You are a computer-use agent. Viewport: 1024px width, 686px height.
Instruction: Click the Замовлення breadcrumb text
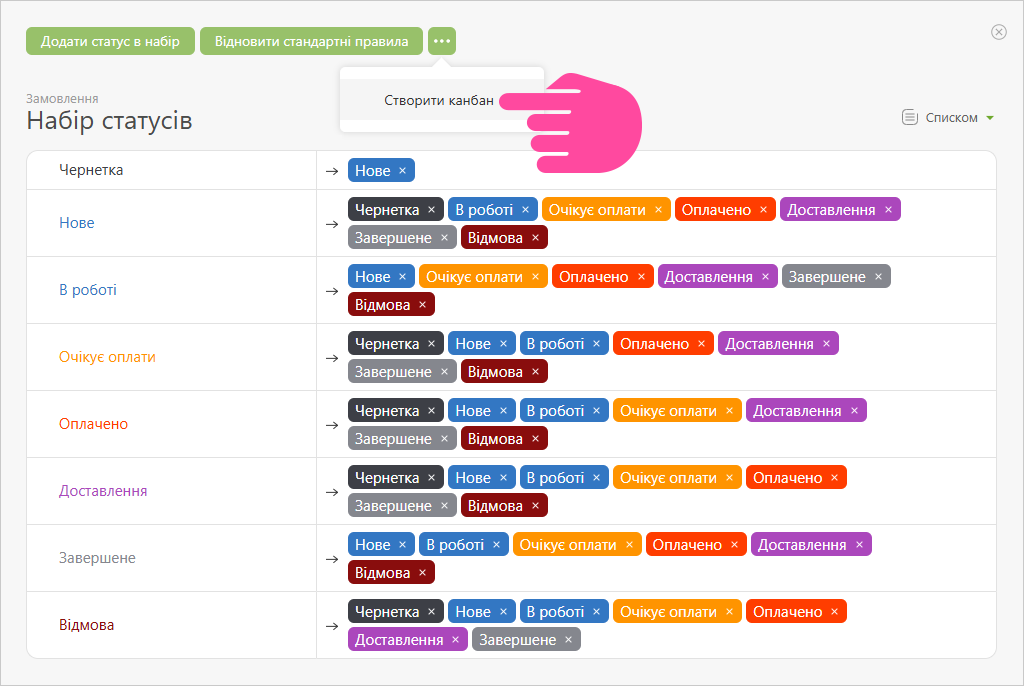point(62,99)
